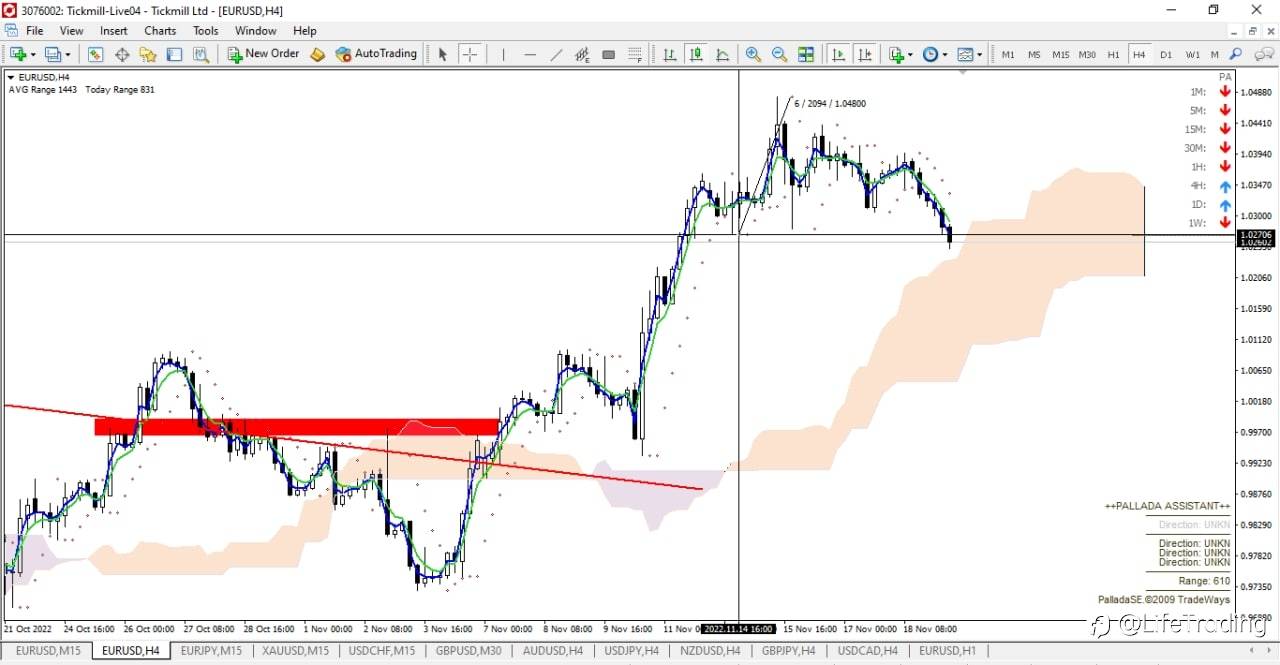Open the Tools menu
Image resolution: width=1280 pixels, height=665 pixels.
click(206, 31)
